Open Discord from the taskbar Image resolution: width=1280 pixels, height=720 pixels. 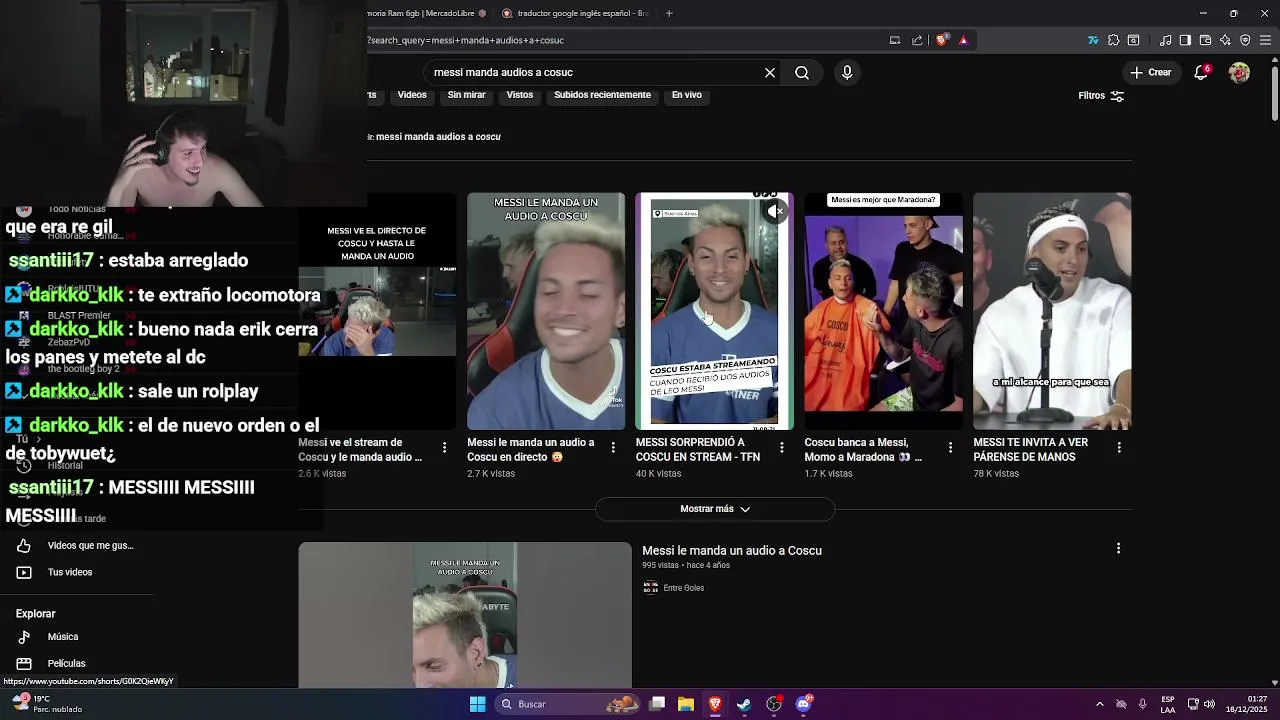tap(803, 704)
